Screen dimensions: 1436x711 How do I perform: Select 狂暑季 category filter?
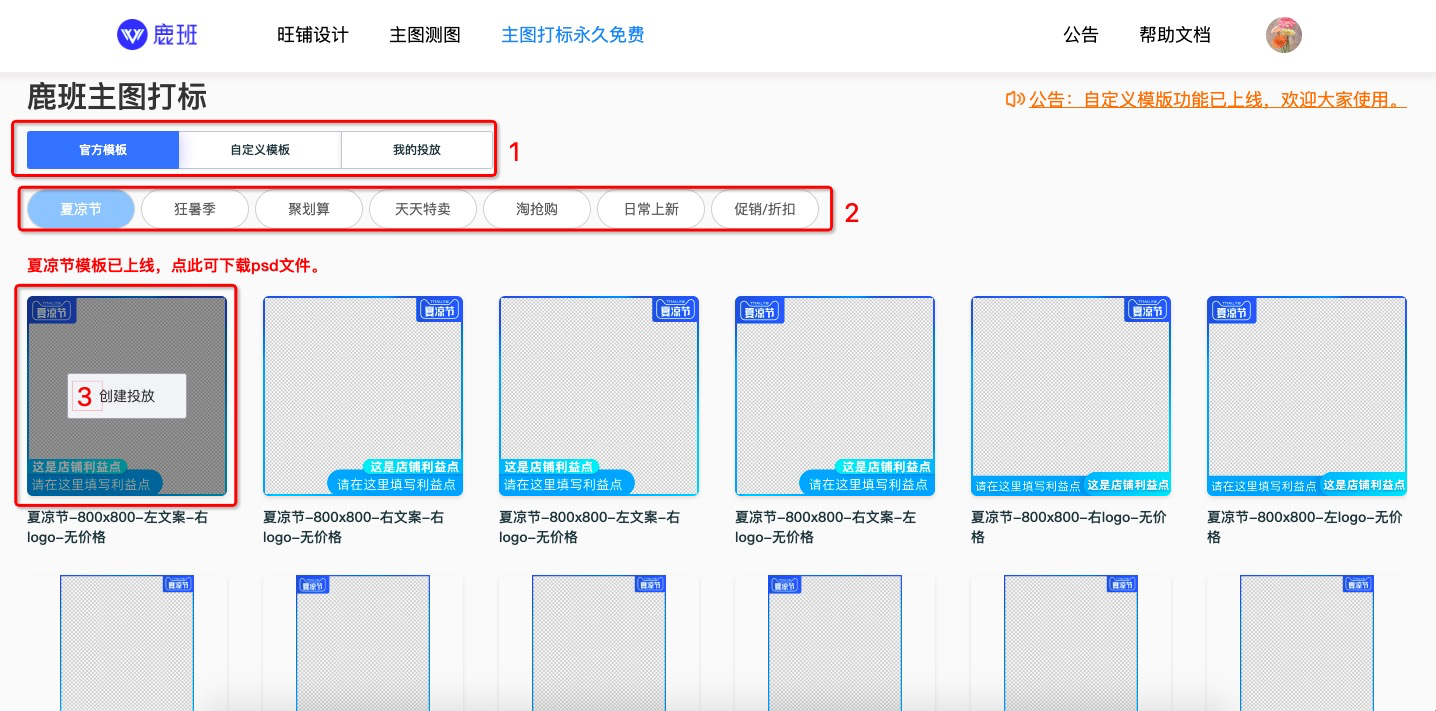pos(195,210)
